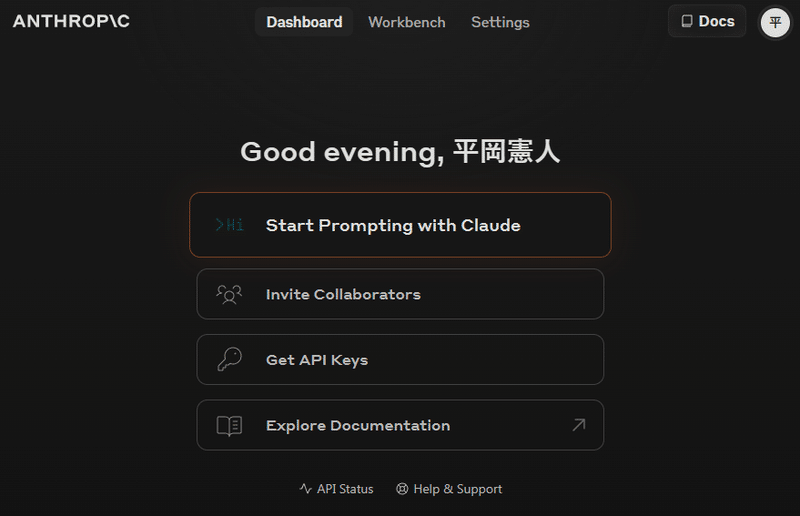Open the Workbench tab

point(407,22)
